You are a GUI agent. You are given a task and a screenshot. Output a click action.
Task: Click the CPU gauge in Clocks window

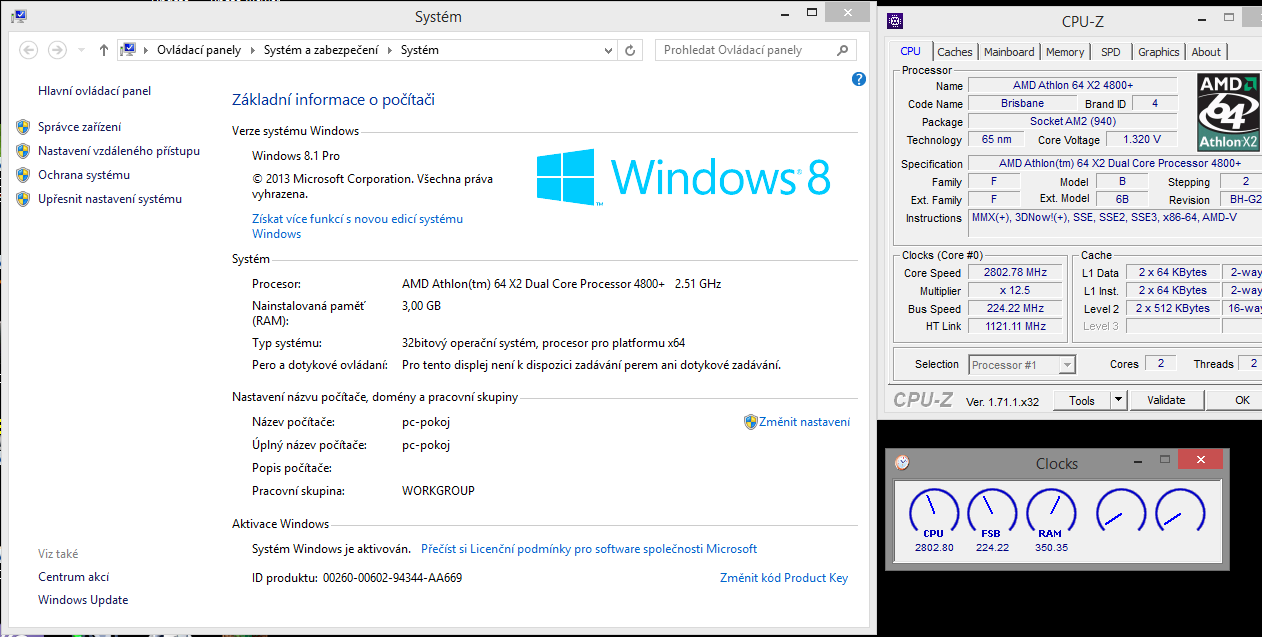pyautogui.click(x=933, y=510)
